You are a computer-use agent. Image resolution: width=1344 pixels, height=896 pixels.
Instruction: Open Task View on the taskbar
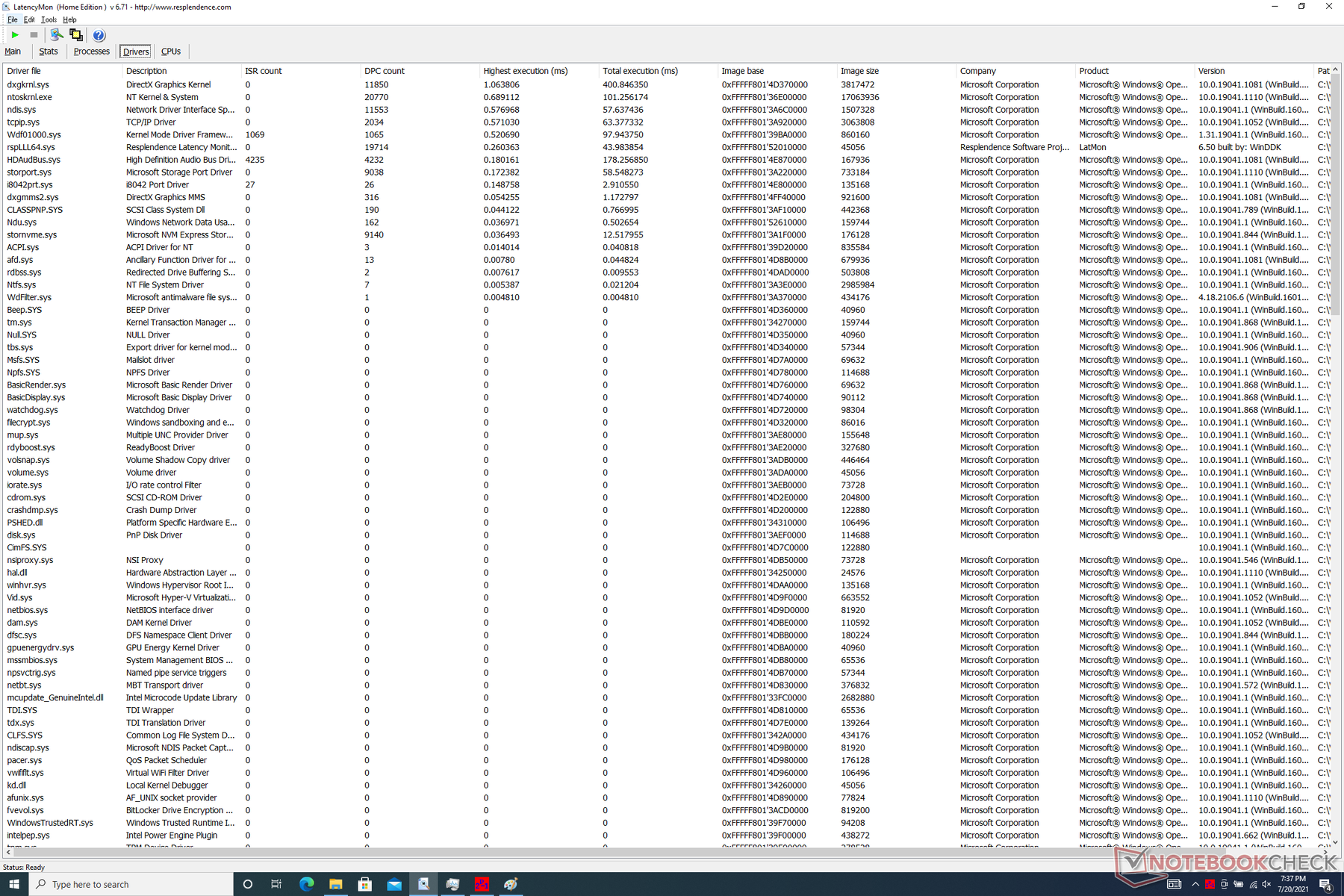[x=276, y=884]
